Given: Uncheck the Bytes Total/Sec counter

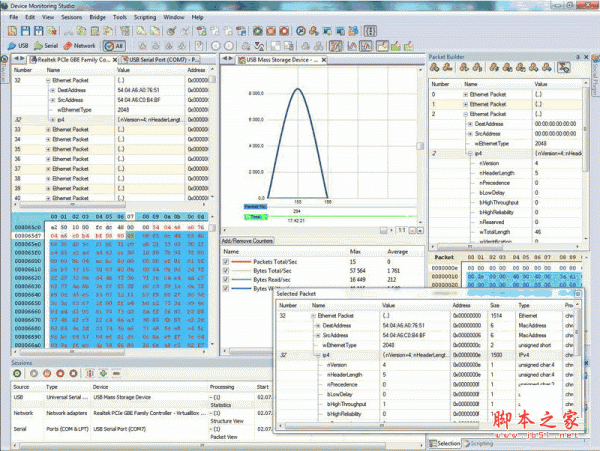Looking at the screenshot, I should pyautogui.click(x=225, y=271).
